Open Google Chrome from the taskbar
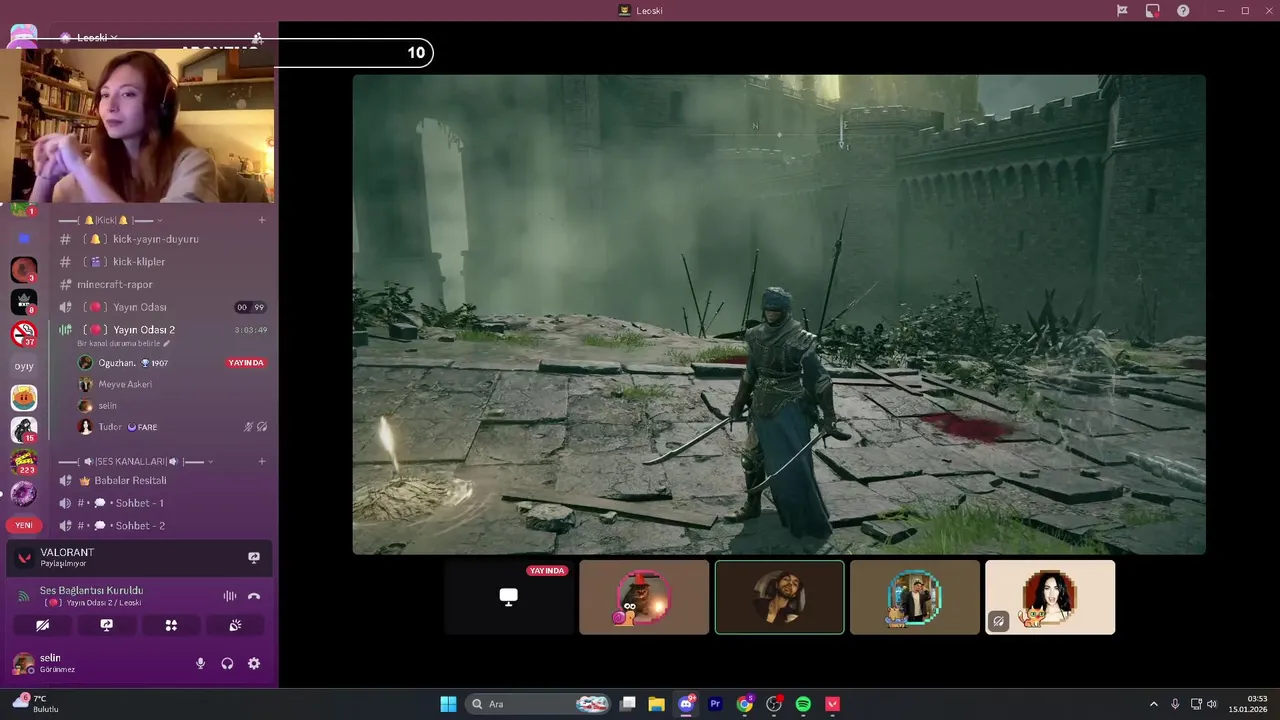Viewport: 1280px width, 720px height. [744, 704]
